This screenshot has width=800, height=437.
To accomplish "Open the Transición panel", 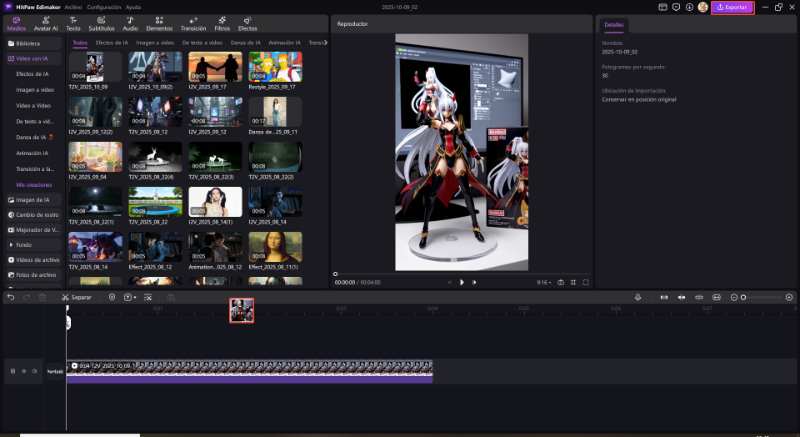I will click(x=193, y=24).
